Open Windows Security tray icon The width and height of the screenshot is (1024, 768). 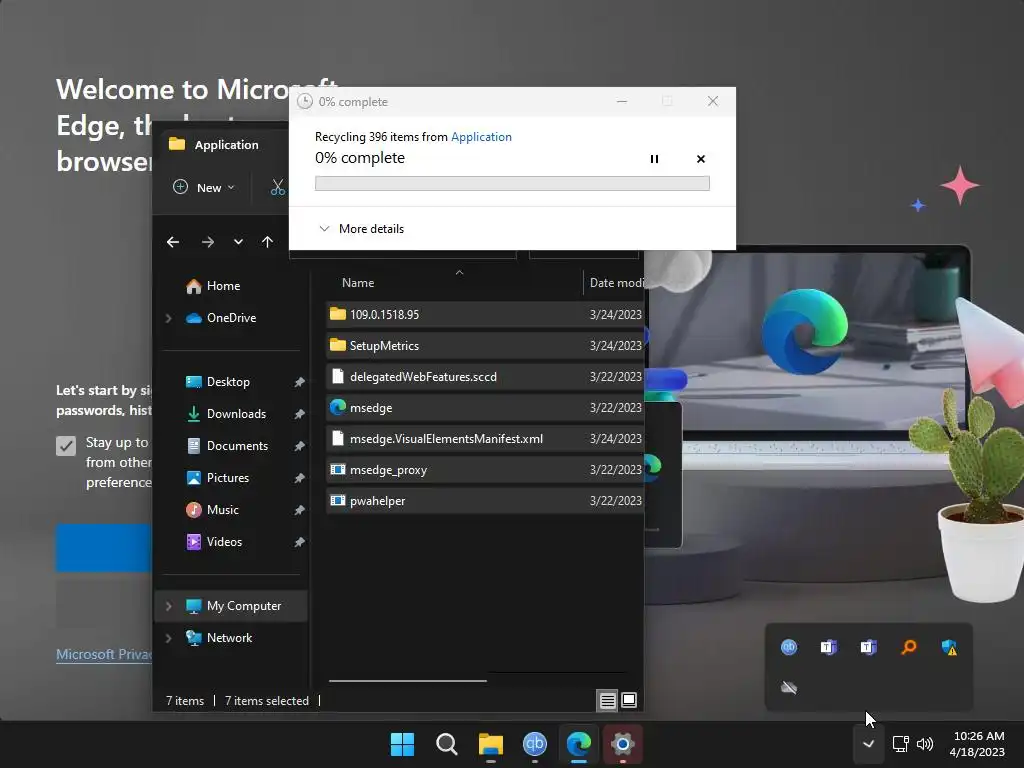pos(950,647)
